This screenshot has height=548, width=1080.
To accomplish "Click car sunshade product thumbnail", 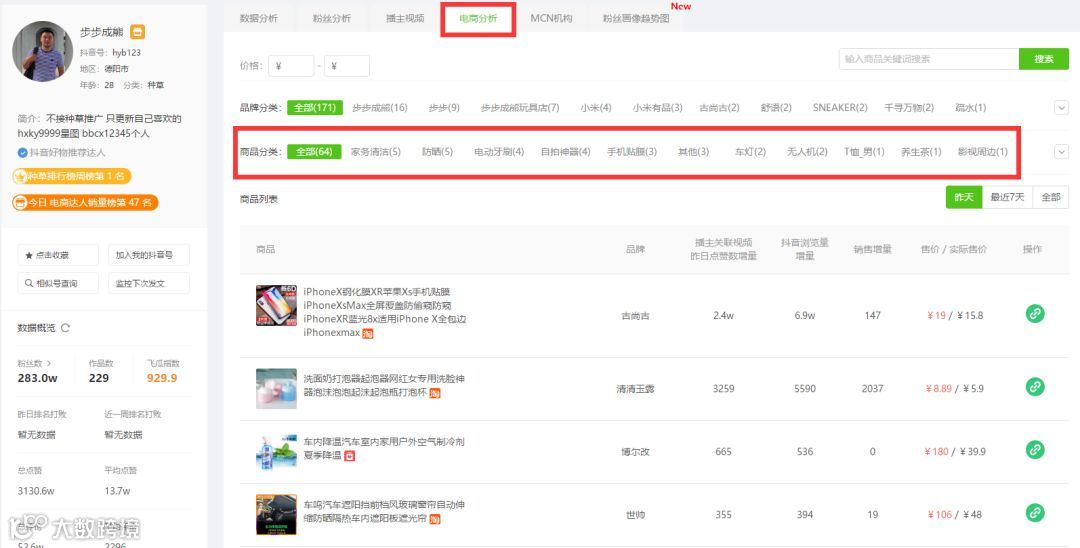I will point(276,514).
